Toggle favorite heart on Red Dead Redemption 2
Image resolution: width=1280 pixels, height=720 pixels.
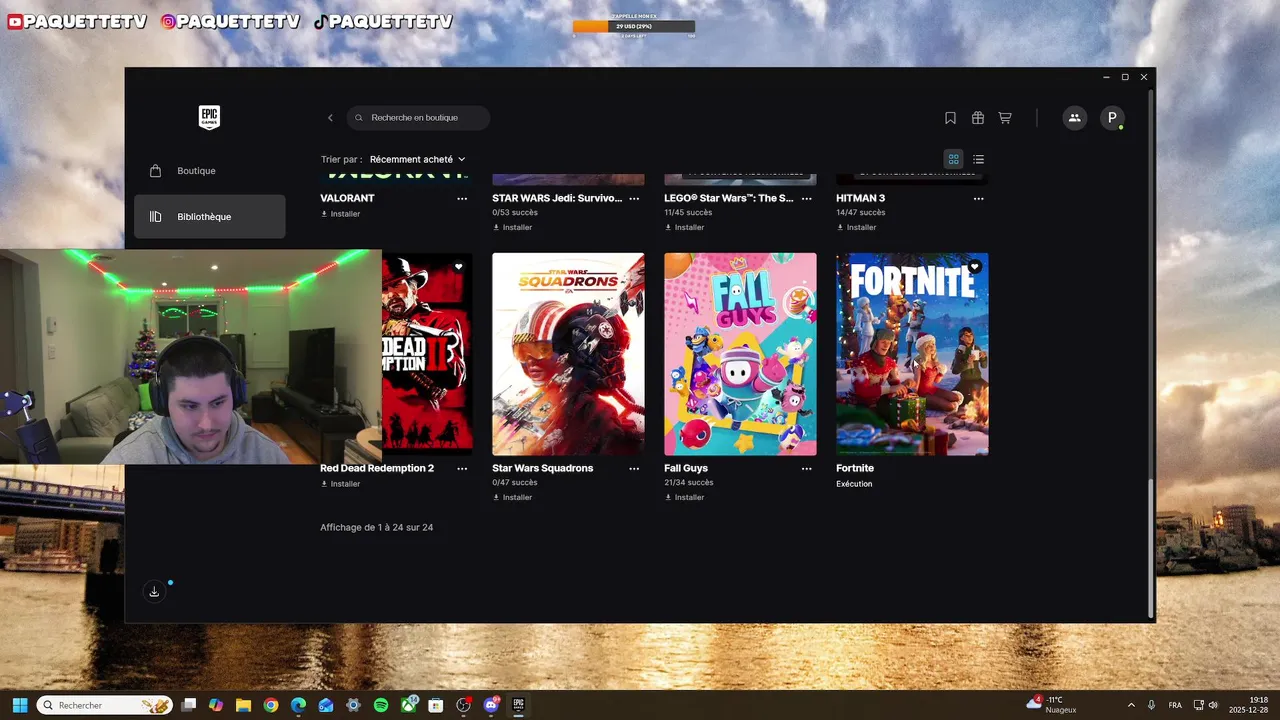pyautogui.click(x=459, y=267)
